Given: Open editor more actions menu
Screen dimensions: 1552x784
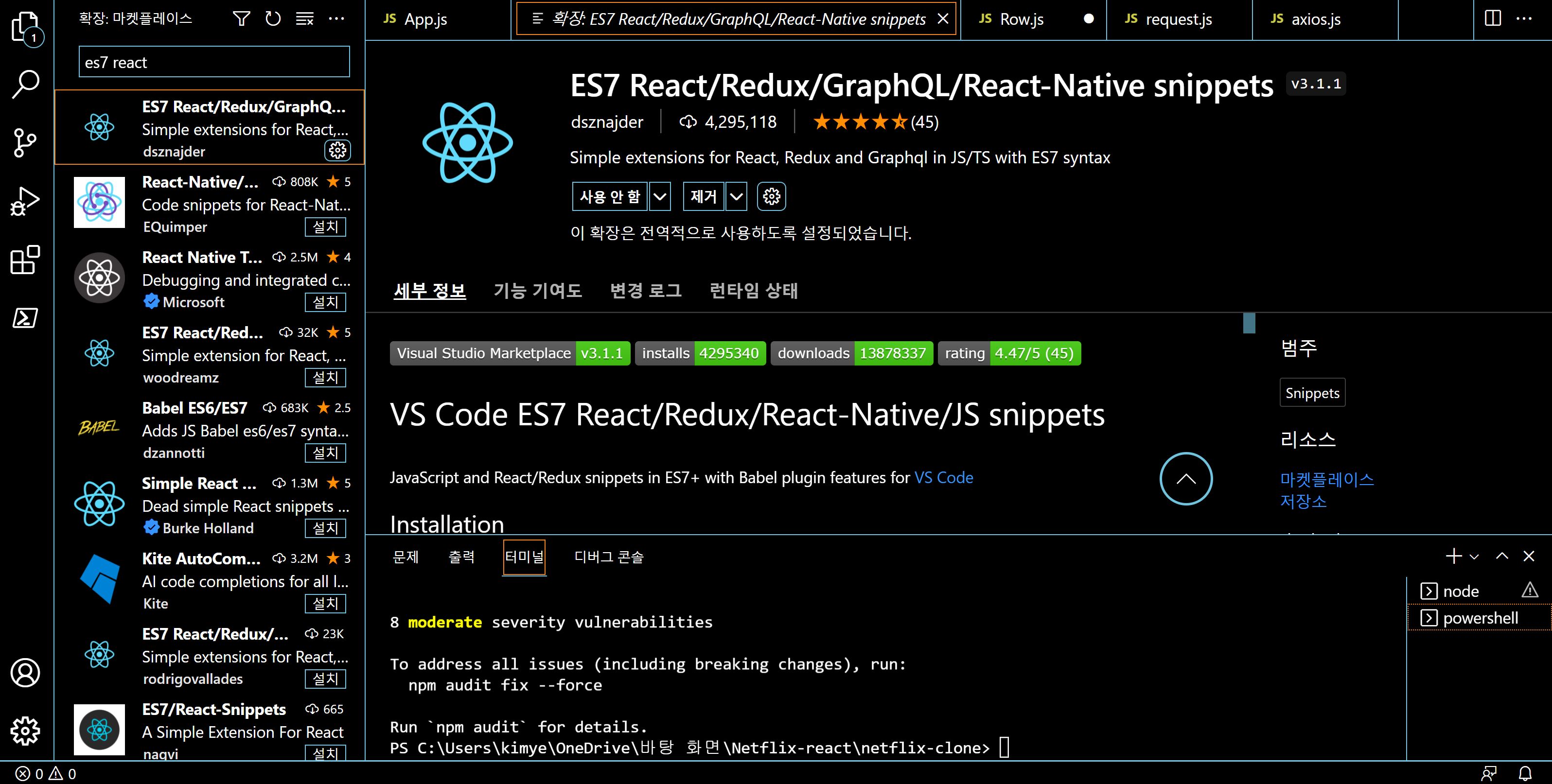Looking at the screenshot, I should coord(1524,18).
